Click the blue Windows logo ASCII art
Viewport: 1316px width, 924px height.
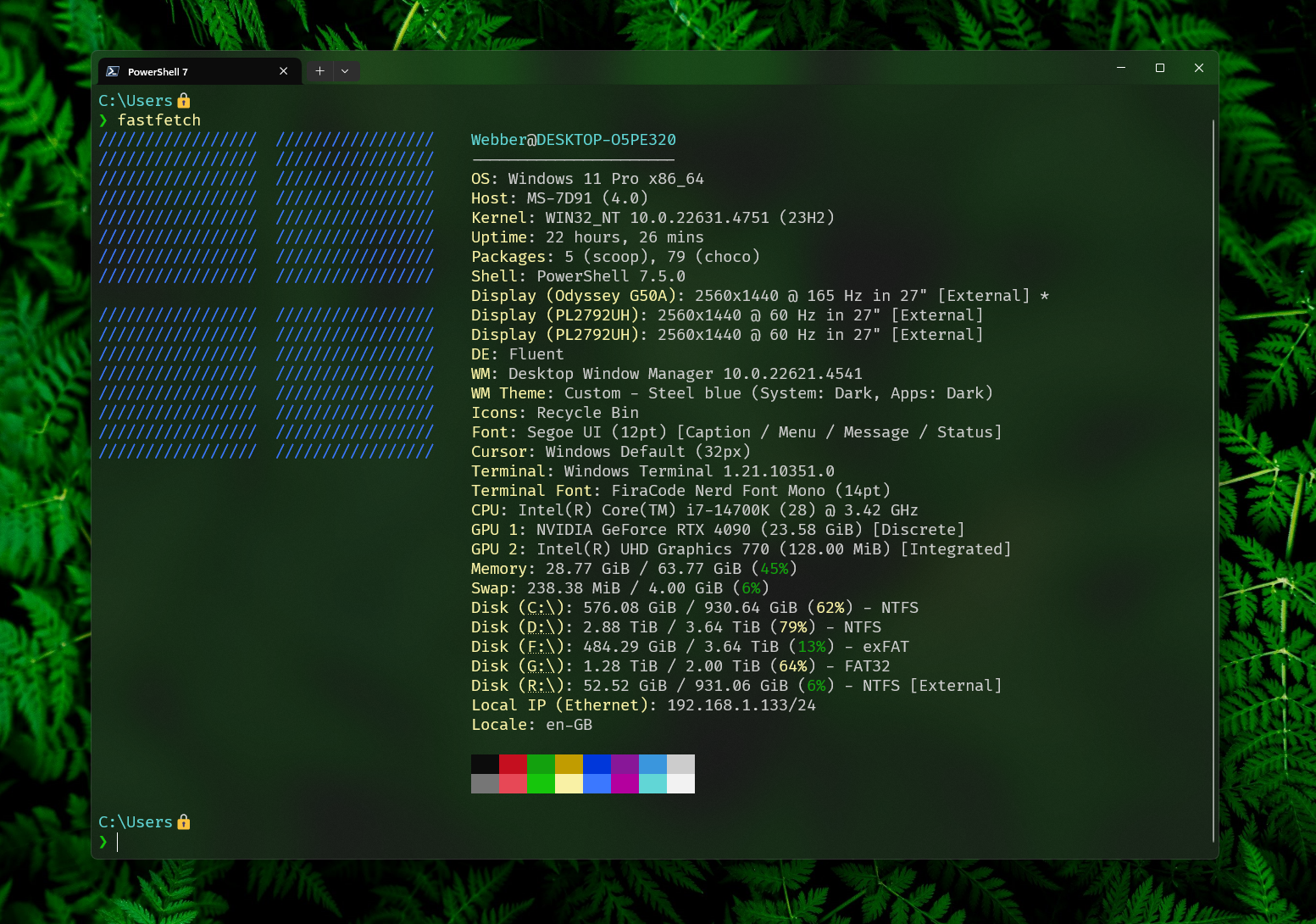coord(266,295)
